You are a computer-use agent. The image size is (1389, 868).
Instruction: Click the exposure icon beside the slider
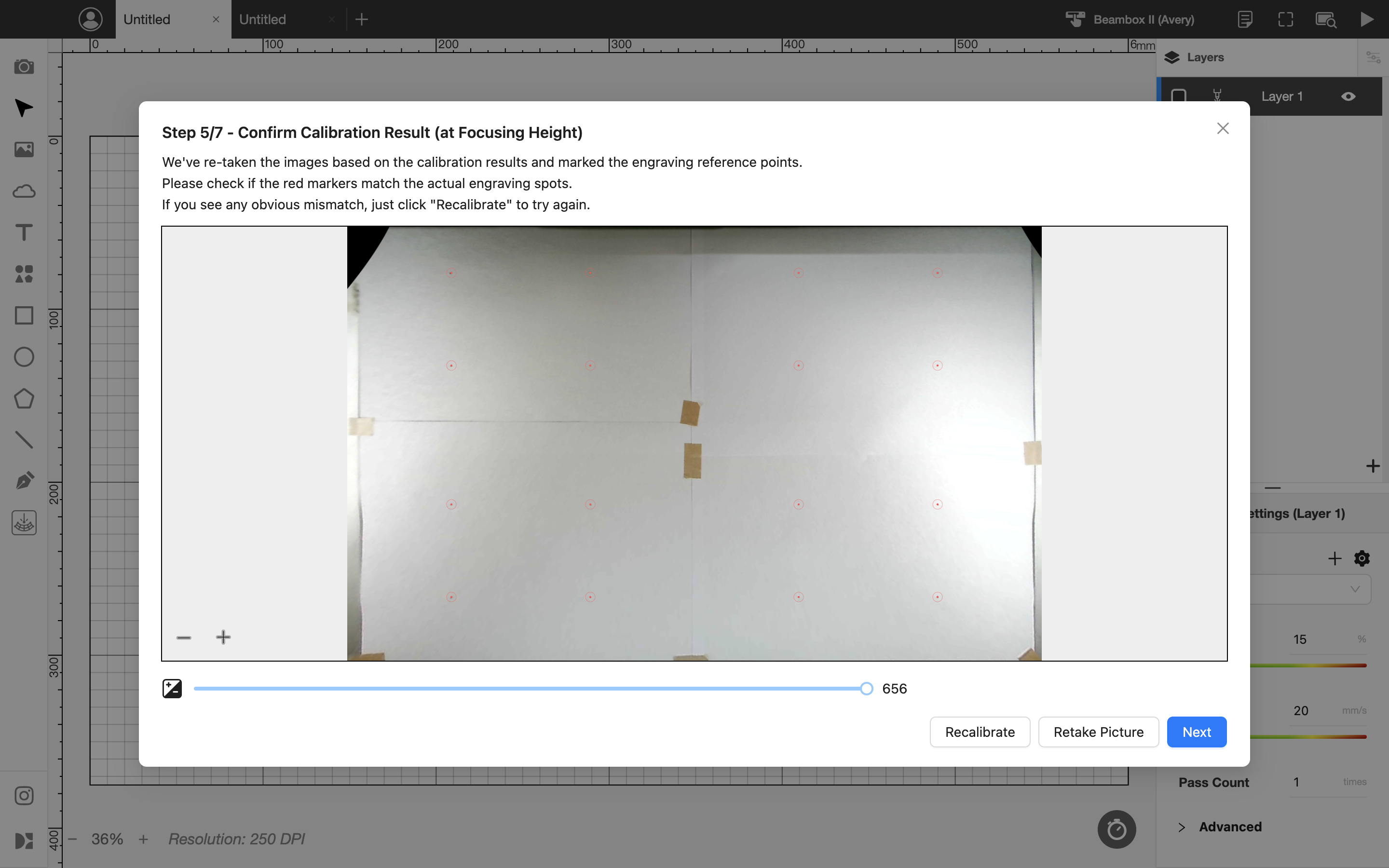[x=172, y=688]
